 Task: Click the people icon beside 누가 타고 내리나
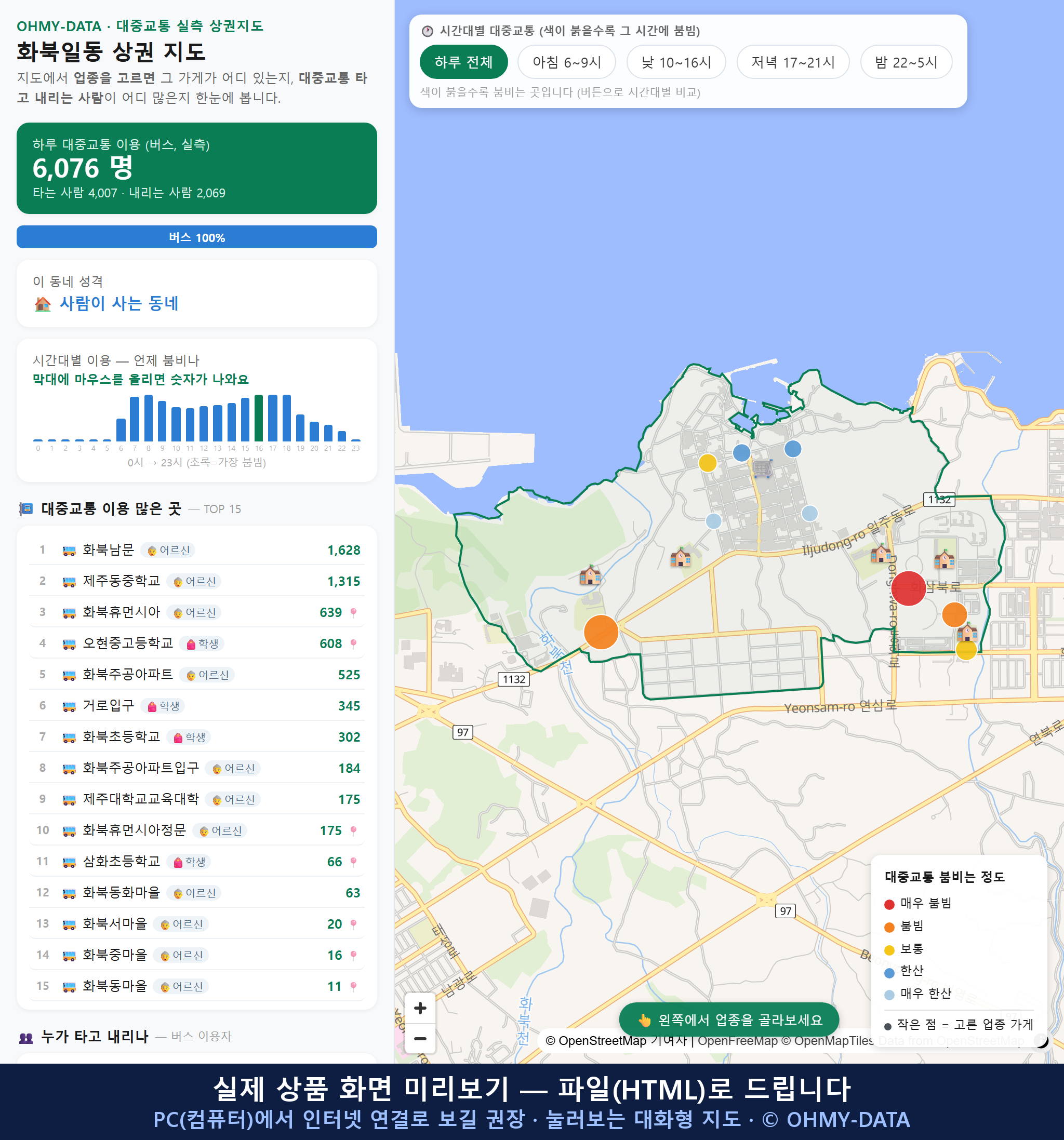tap(26, 1037)
